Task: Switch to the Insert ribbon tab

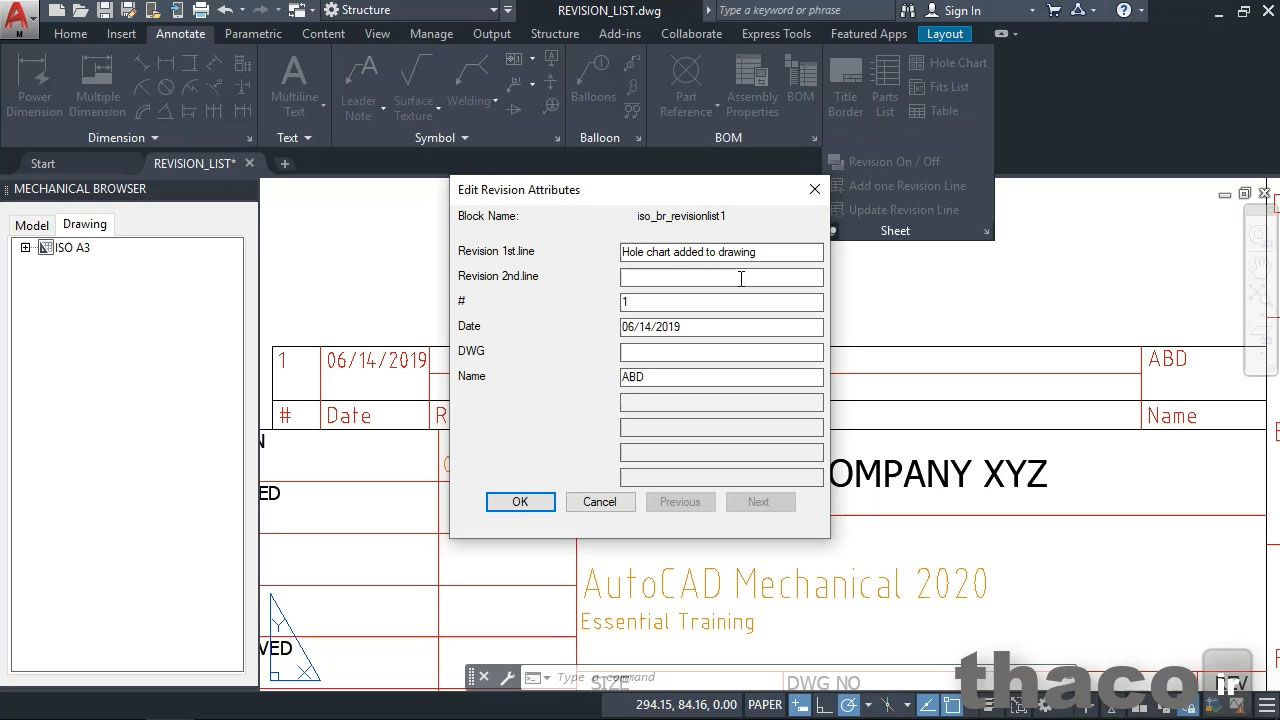Action: (x=121, y=34)
